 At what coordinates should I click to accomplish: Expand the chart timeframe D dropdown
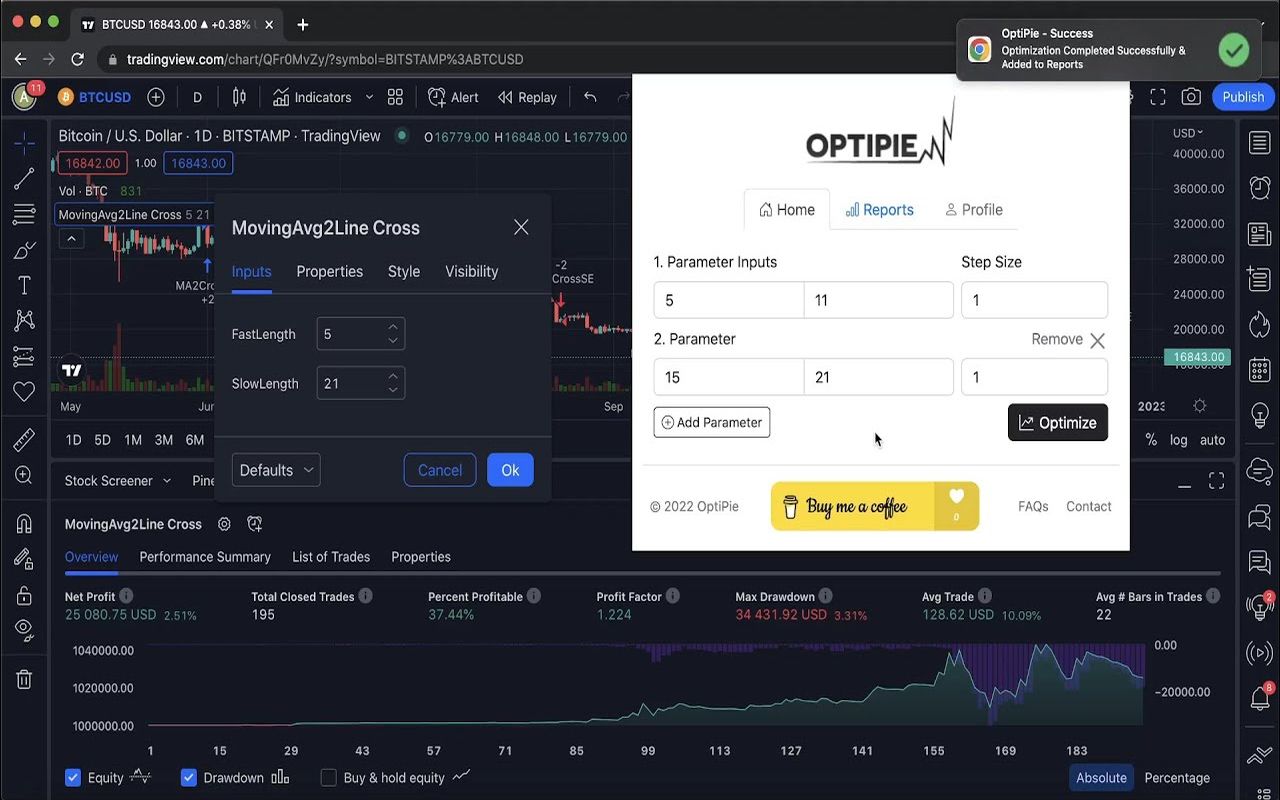pos(197,96)
